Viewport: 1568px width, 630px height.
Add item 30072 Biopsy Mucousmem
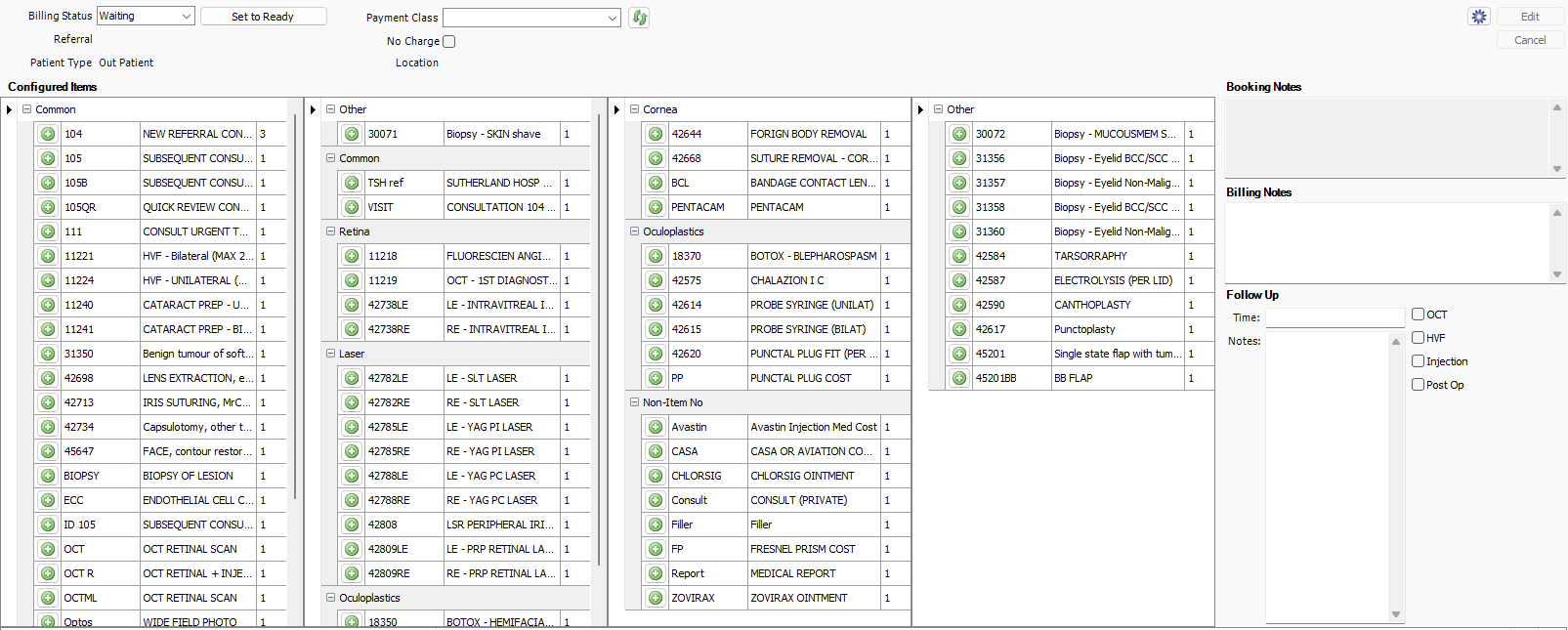[959, 134]
